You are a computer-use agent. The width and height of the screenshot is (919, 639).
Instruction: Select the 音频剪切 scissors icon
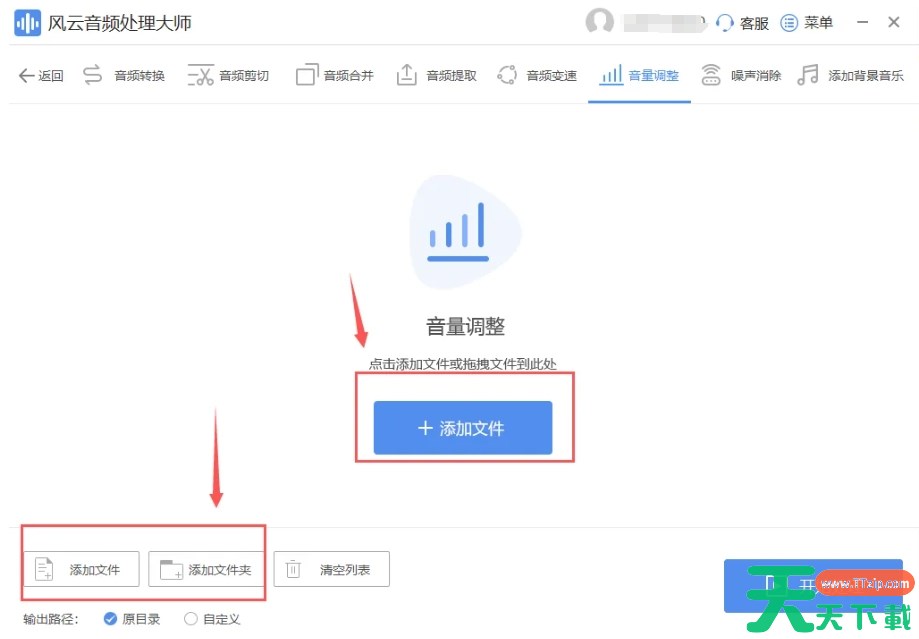(x=200, y=76)
